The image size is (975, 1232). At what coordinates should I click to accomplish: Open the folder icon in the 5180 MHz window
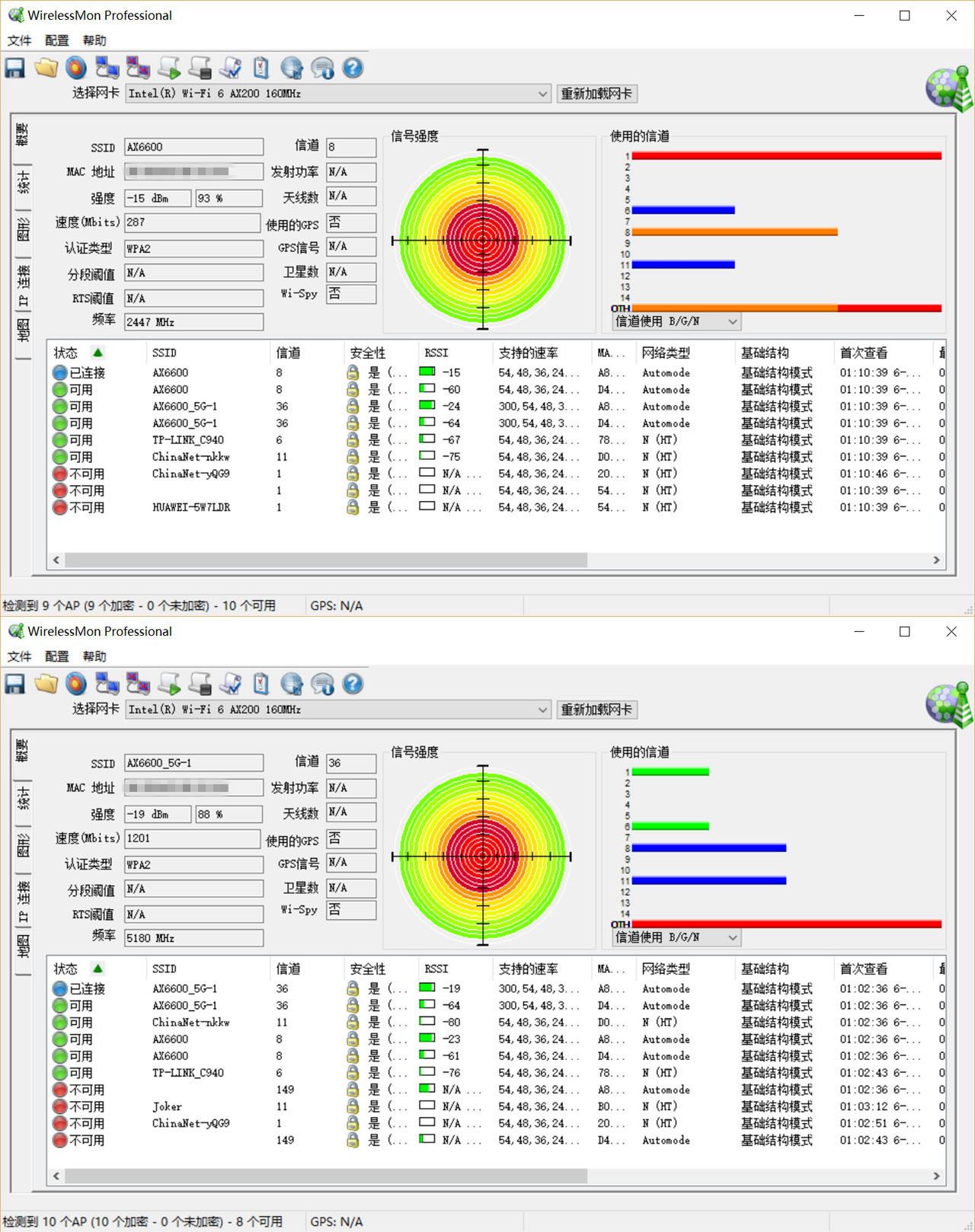[46, 685]
